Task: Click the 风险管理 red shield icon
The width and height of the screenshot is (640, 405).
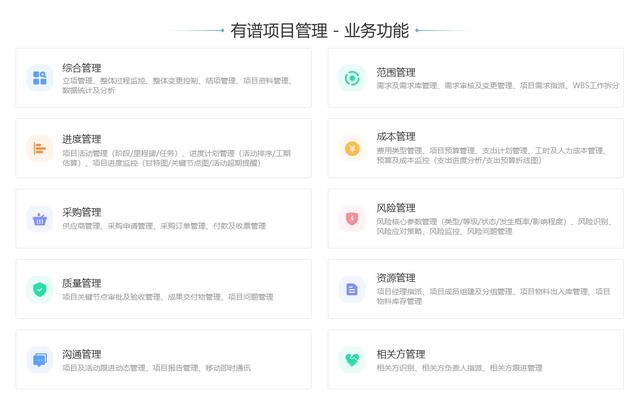Action: click(x=352, y=219)
